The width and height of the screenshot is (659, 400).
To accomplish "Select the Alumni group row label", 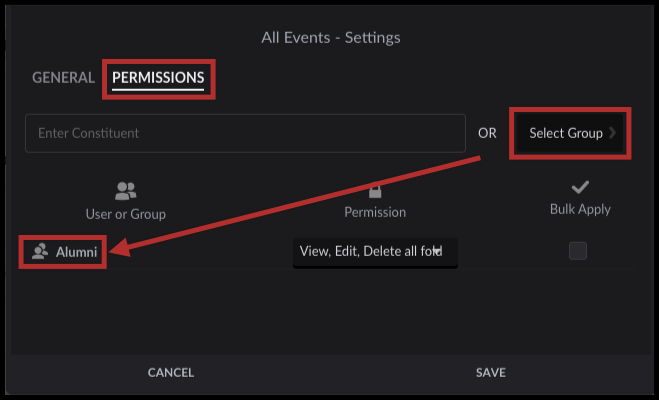I will pos(76,252).
